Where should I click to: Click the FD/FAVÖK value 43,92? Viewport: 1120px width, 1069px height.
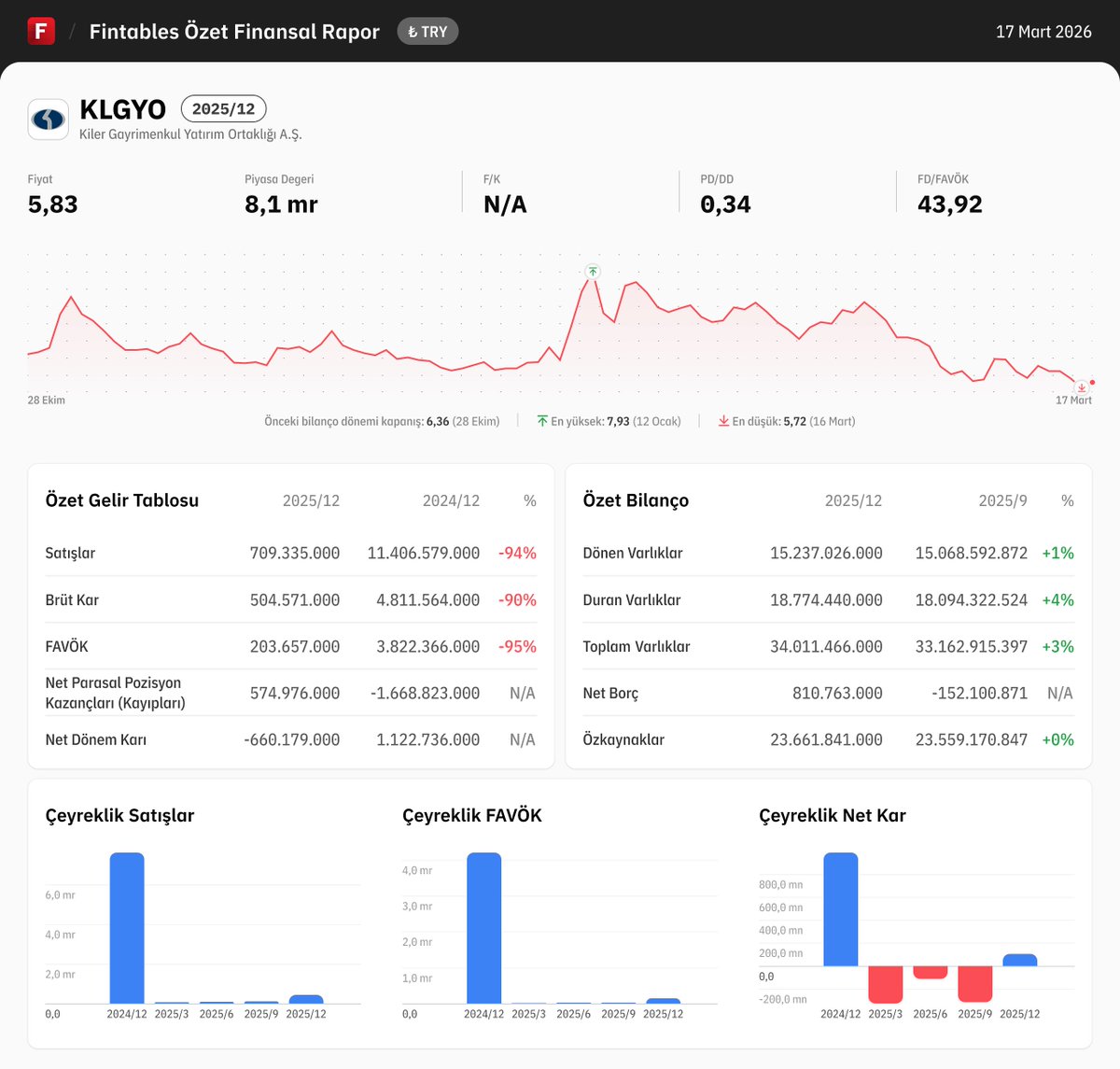[950, 204]
